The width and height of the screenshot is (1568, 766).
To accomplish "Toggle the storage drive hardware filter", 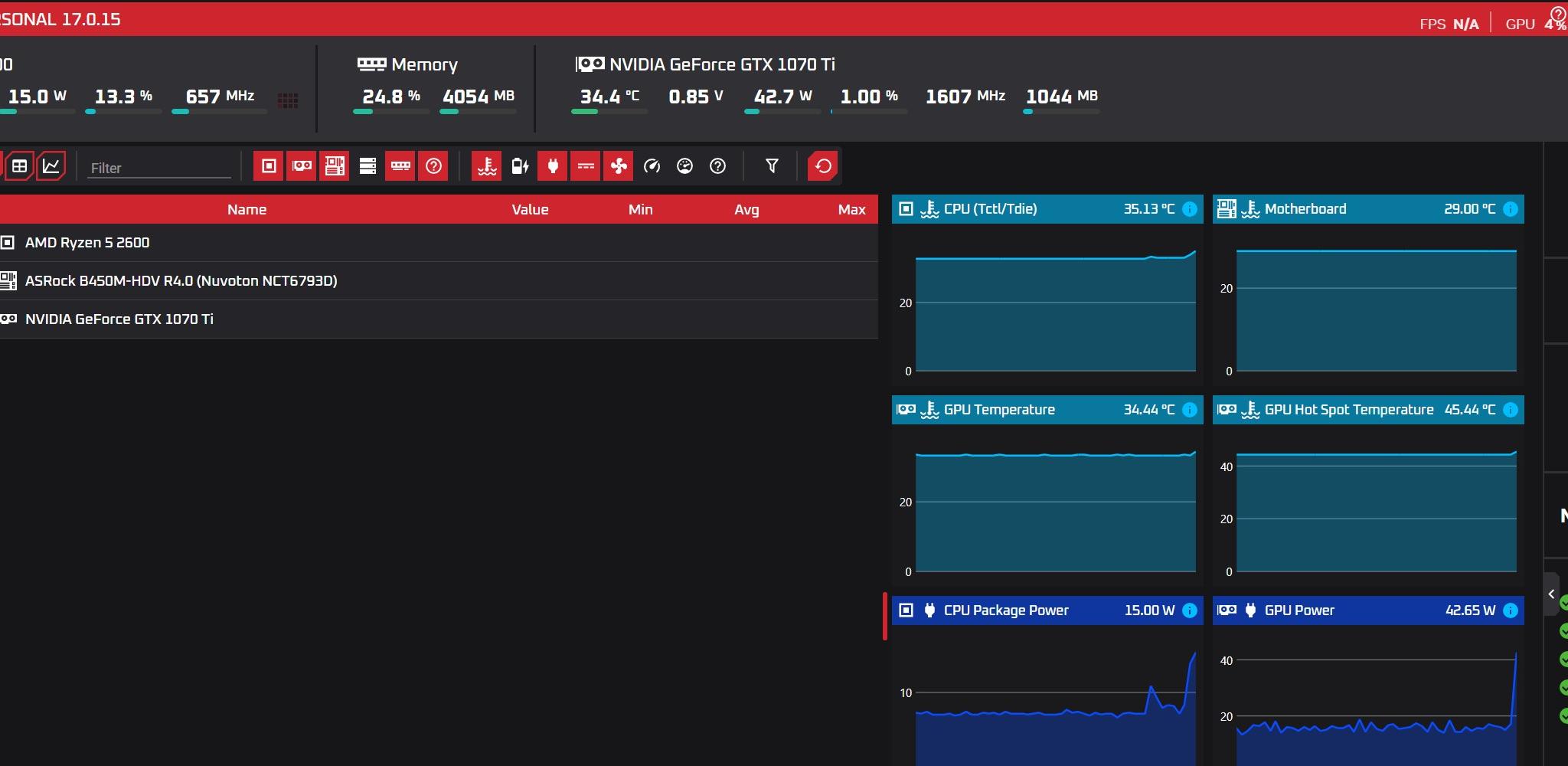I will click(x=367, y=166).
